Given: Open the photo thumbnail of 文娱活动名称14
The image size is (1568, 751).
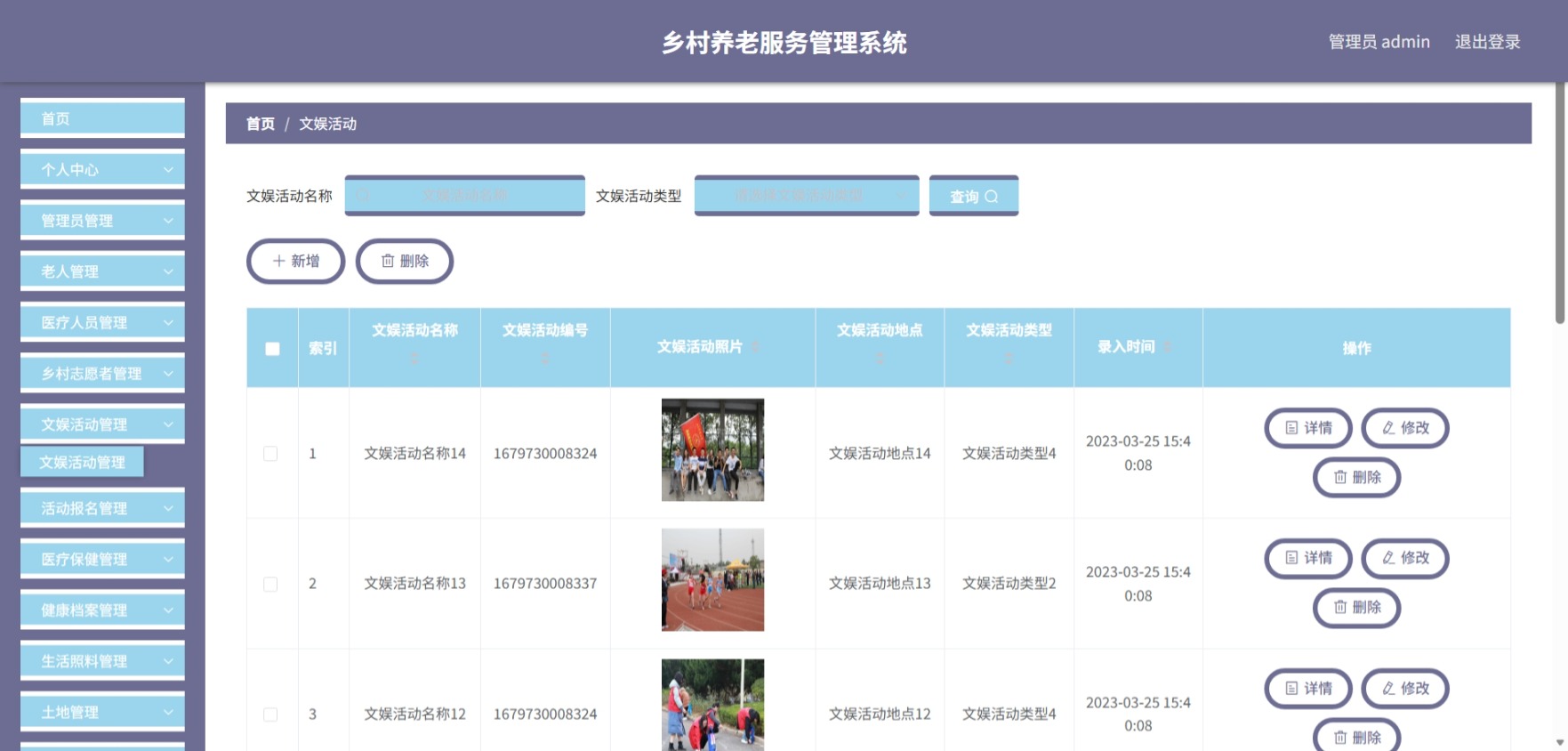Looking at the screenshot, I should (712, 449).
